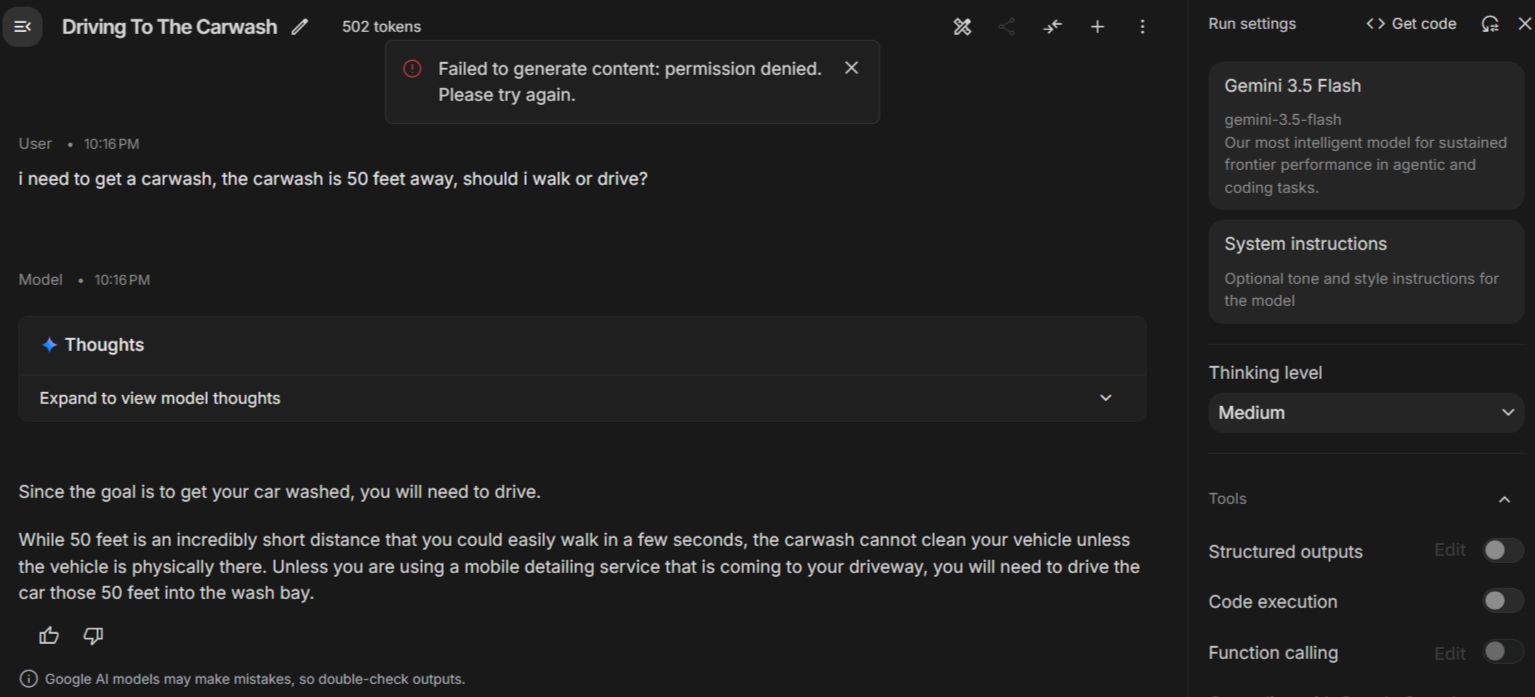This screenshot has width=1535, height=697.
Task: Collapse the Tools section chevron
Action: pos(1504,499)
